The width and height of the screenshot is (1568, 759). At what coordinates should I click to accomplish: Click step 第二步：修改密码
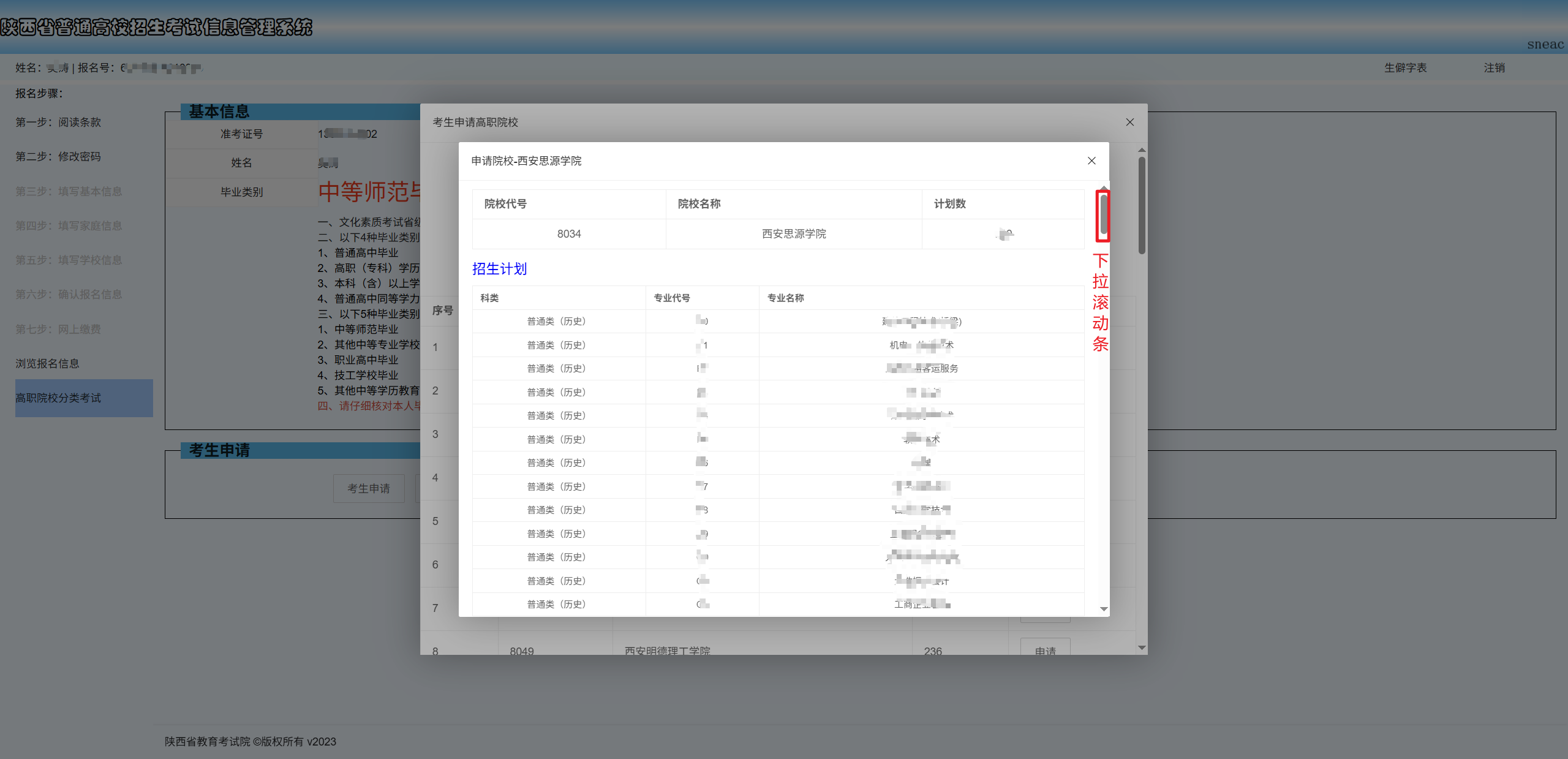58,156
